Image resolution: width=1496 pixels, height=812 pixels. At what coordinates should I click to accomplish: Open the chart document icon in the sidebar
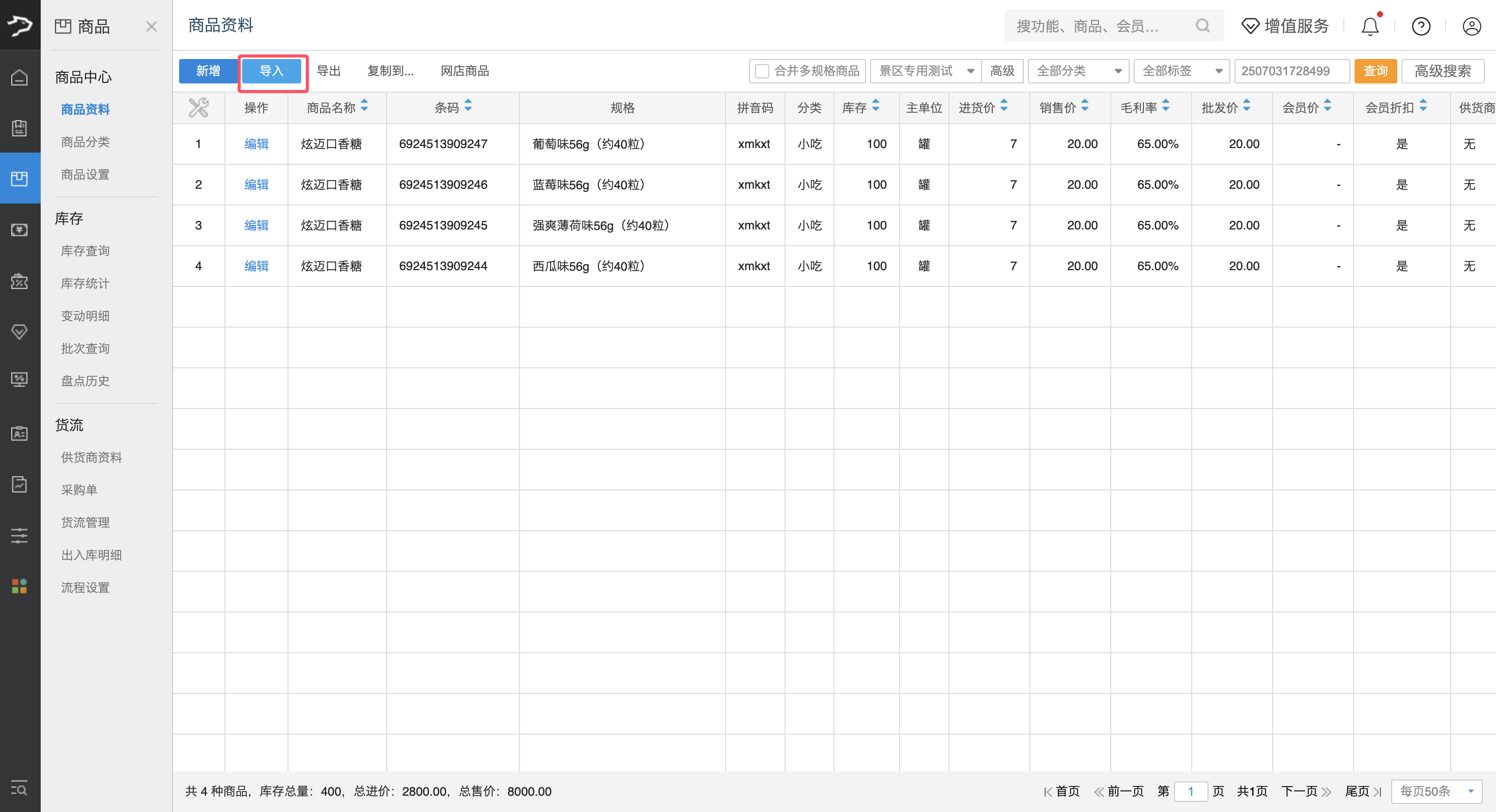20,484
